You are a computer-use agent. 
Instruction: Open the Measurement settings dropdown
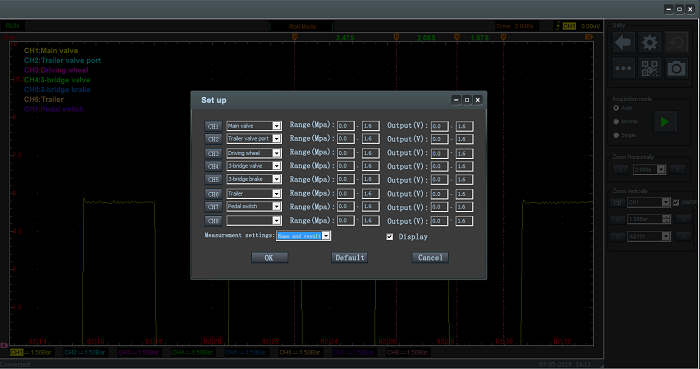304,236
